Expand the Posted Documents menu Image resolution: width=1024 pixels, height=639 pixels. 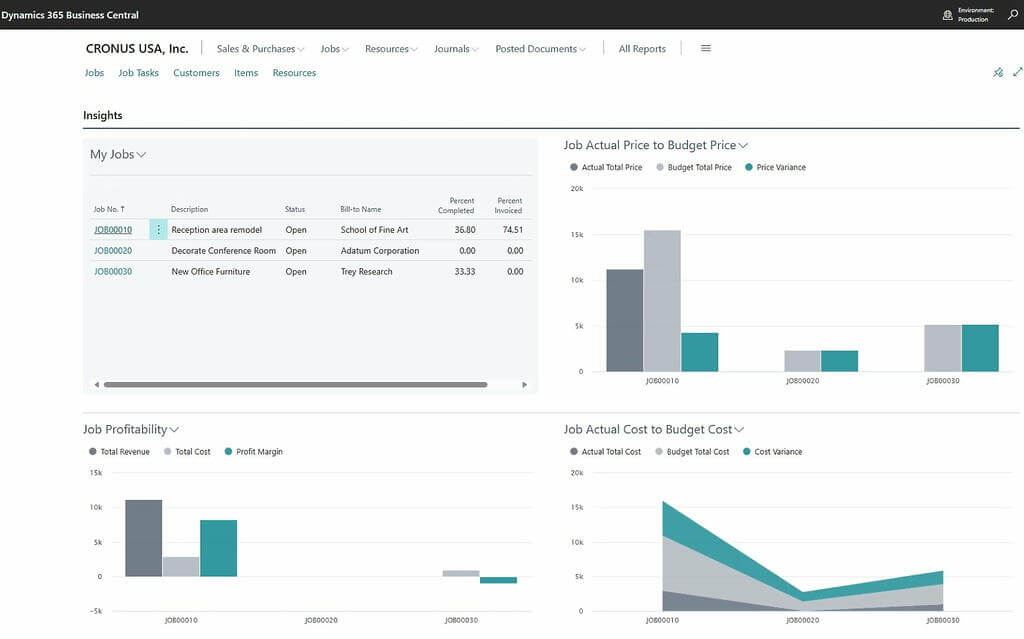coord(540,49)
